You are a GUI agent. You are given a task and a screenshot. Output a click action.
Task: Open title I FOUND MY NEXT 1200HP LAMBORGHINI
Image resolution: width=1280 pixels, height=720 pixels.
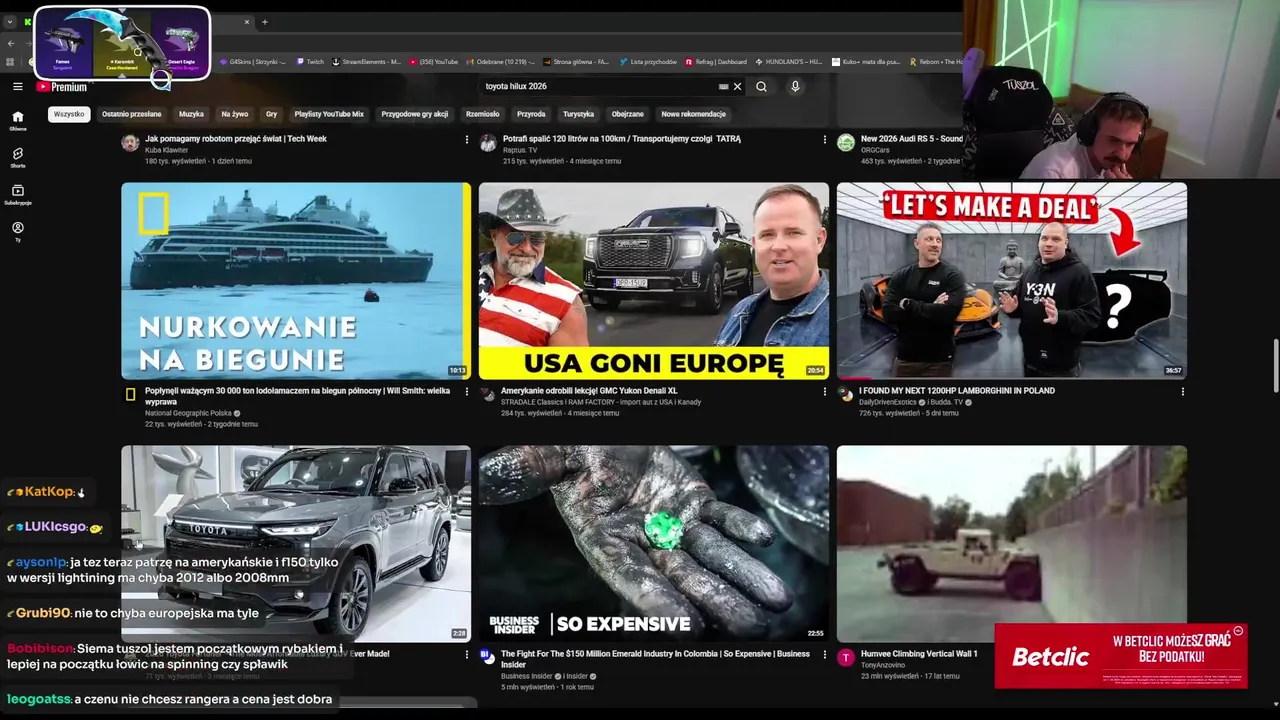click(x=956, y=391)
